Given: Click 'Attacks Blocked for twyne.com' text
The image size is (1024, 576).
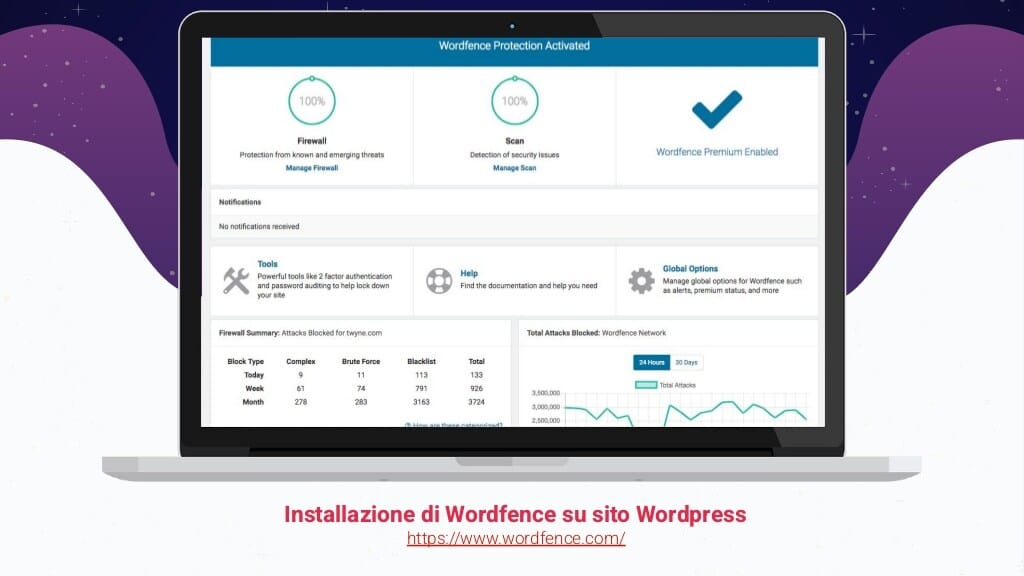Looking at the screenshot, I should 332,333.
